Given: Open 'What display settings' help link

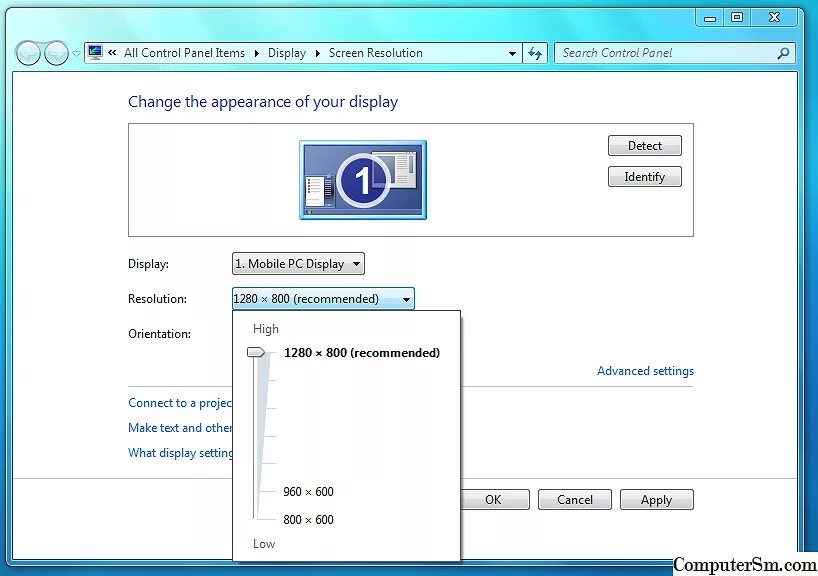Looking at the screenshot, I should click(x=180, y=453).
